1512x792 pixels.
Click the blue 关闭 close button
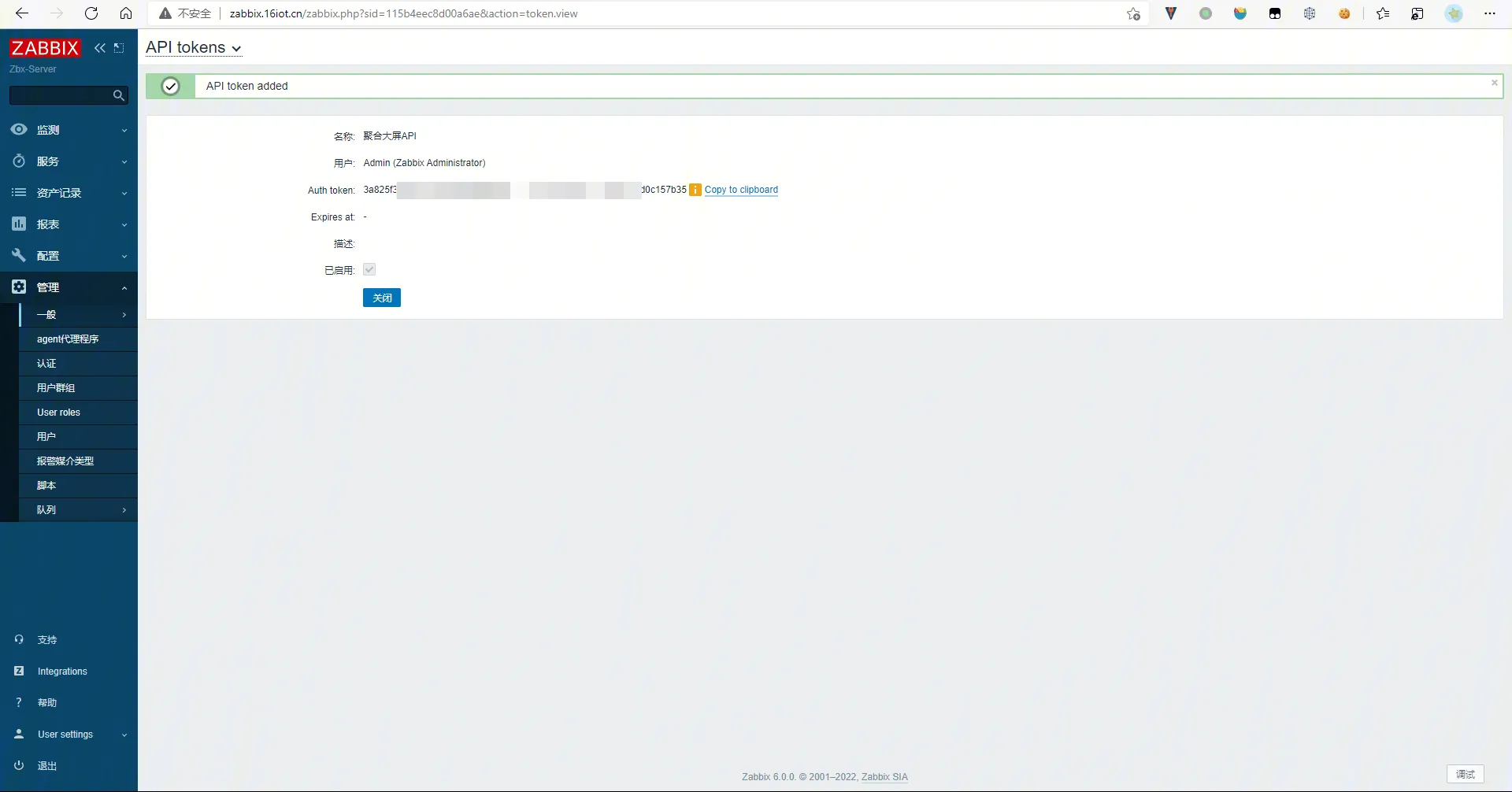pos(382,298)
